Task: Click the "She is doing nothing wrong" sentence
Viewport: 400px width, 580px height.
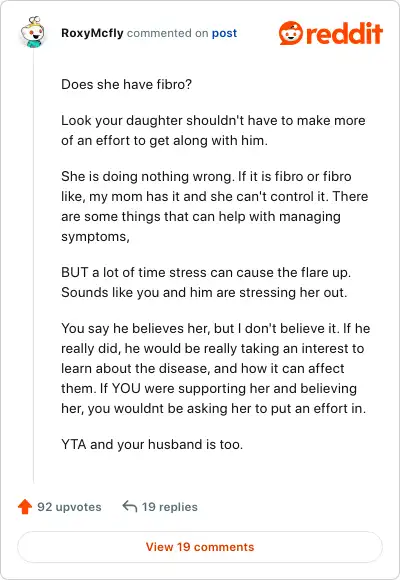Action: point(148,176)
